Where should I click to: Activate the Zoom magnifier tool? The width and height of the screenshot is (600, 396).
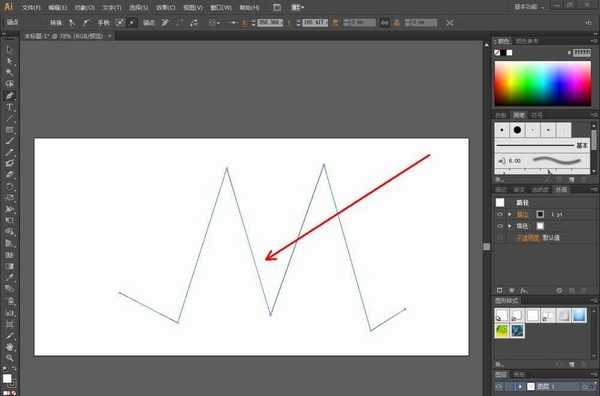(10, 358)
